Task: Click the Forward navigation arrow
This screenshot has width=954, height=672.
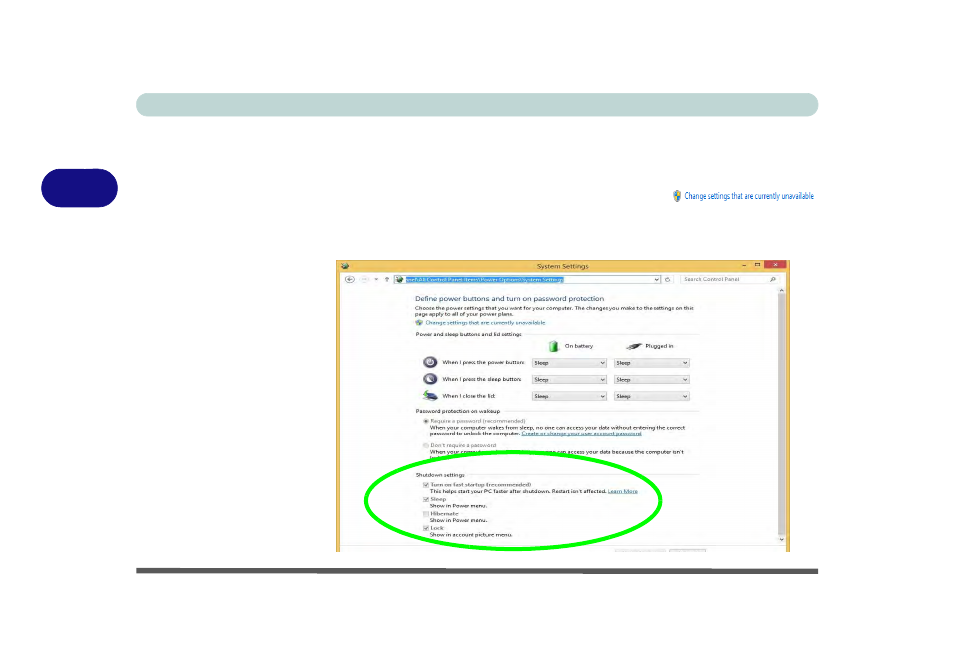Action: (x=364, y=280)
